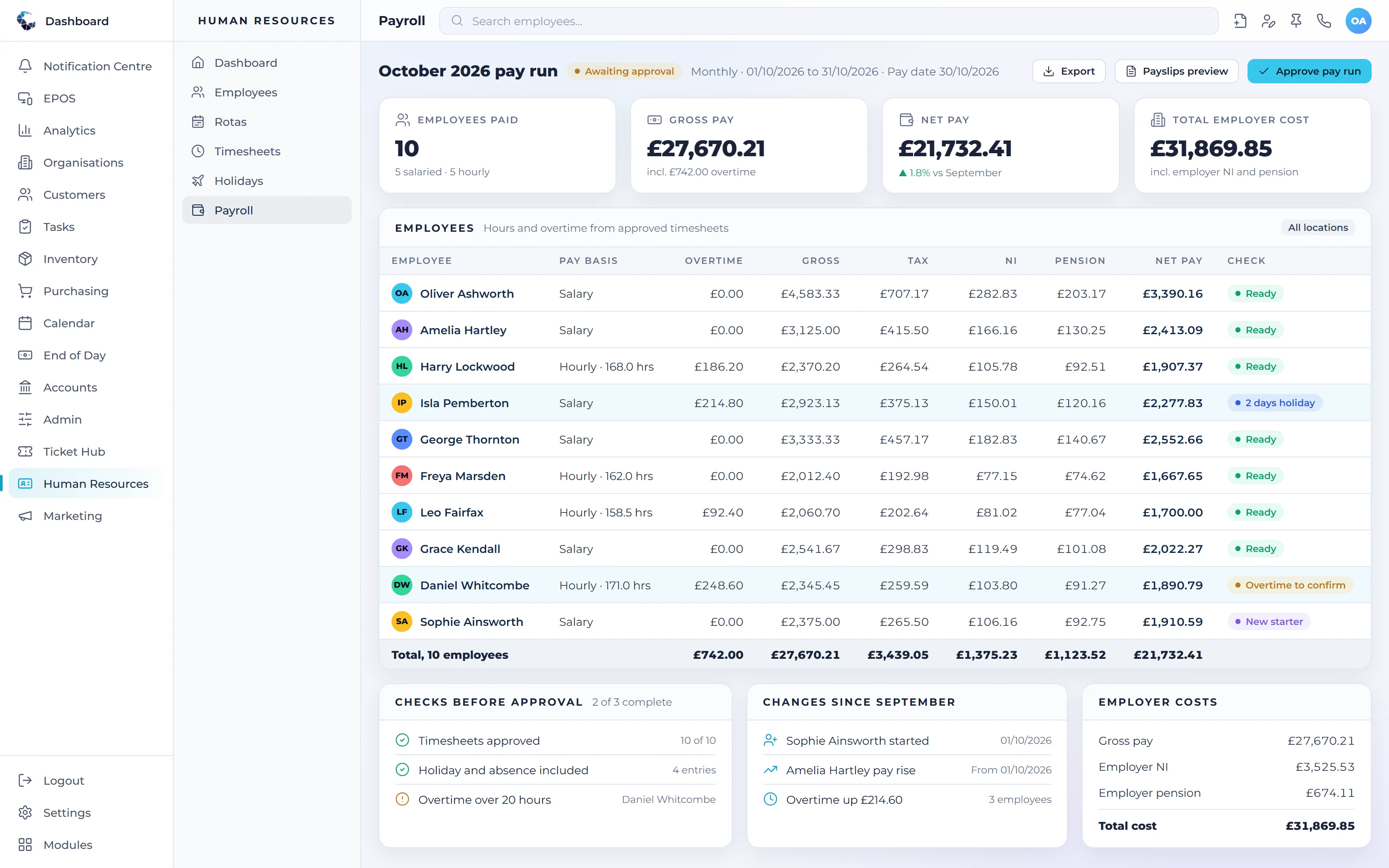Click Sophie Ainsworth's New starter badge

(x=1269, y=622)
